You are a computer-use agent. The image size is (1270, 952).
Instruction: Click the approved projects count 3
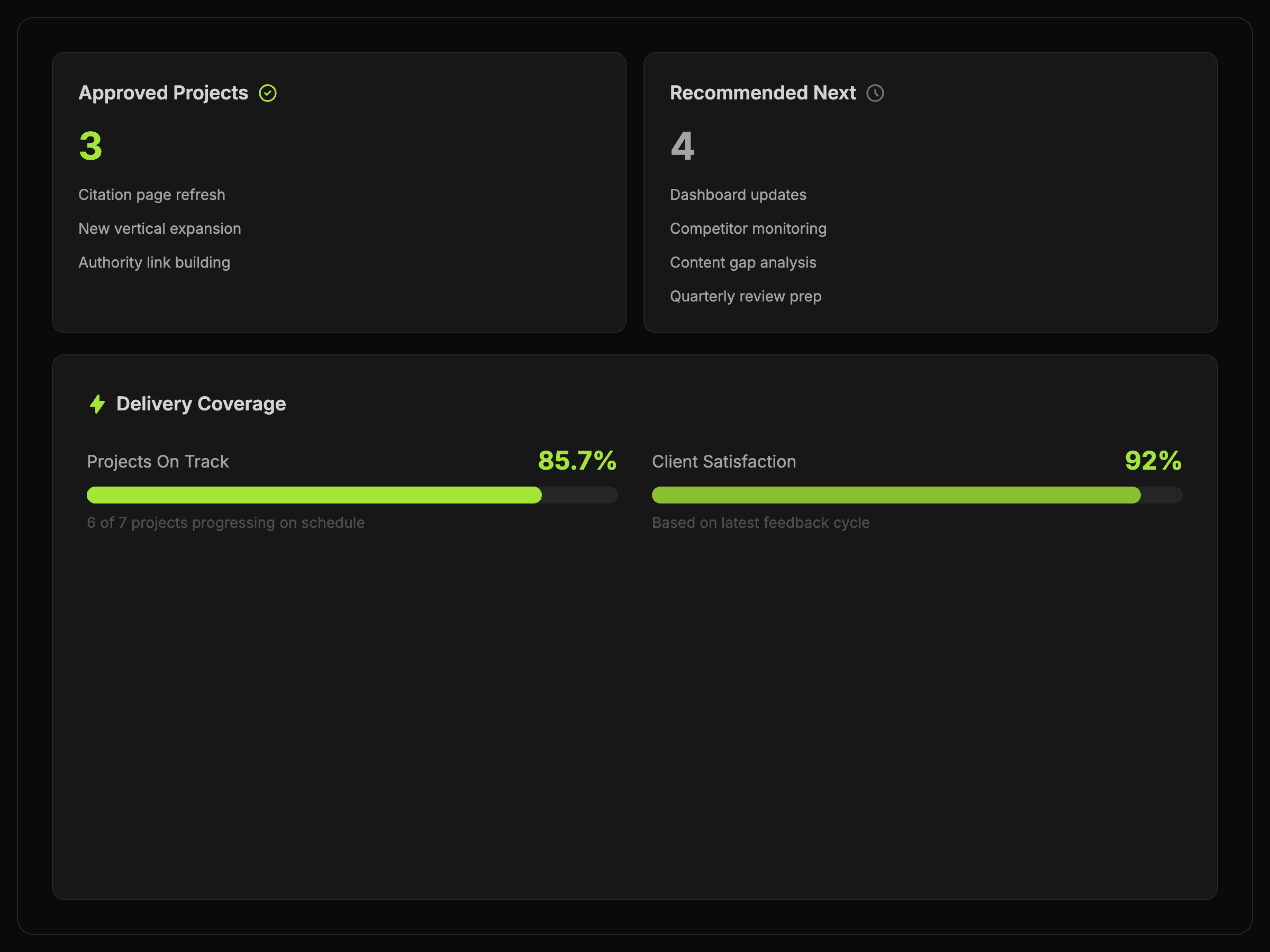[90, 146]
